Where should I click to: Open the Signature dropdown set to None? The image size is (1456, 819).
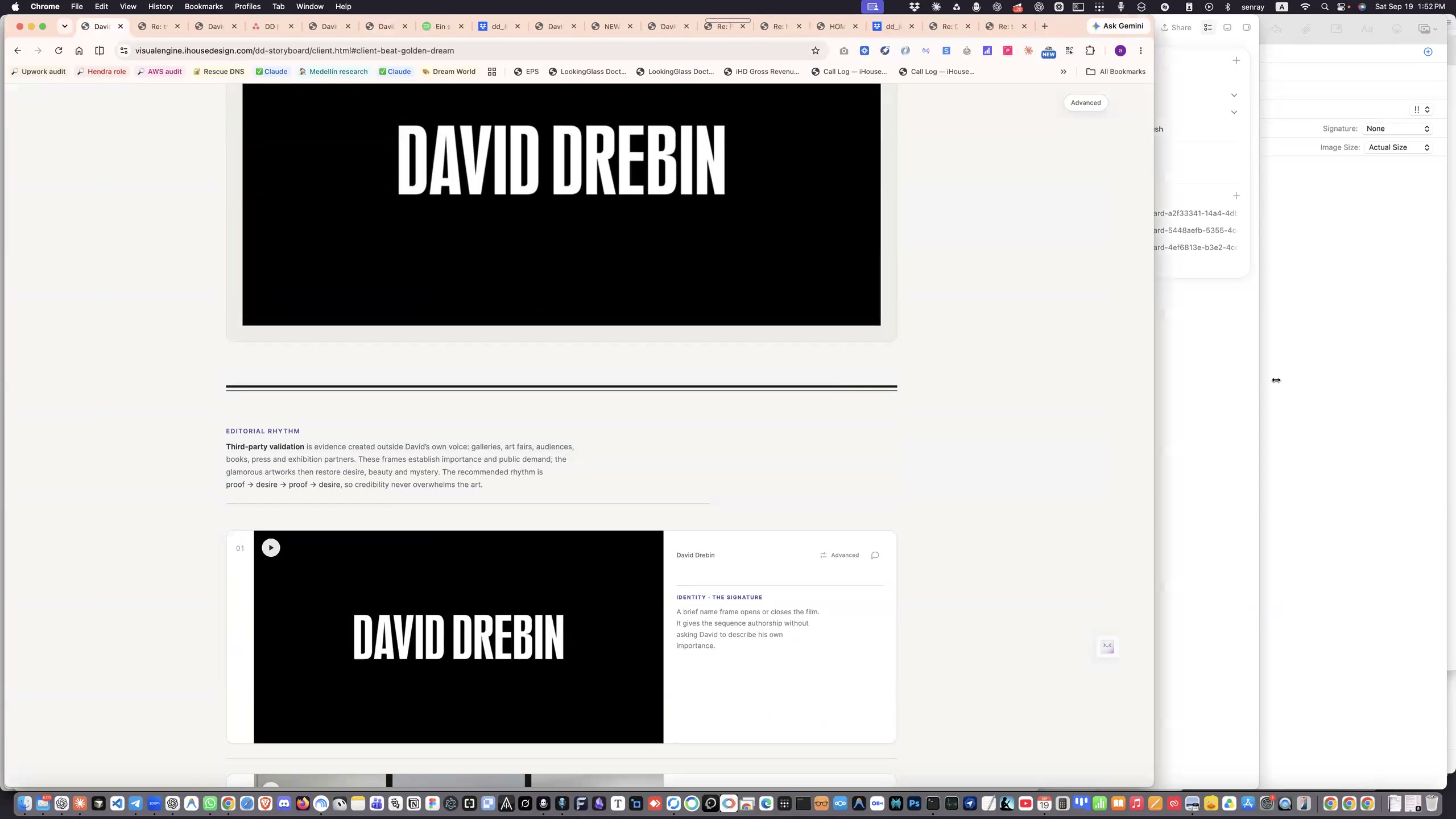coord(1398,129)
